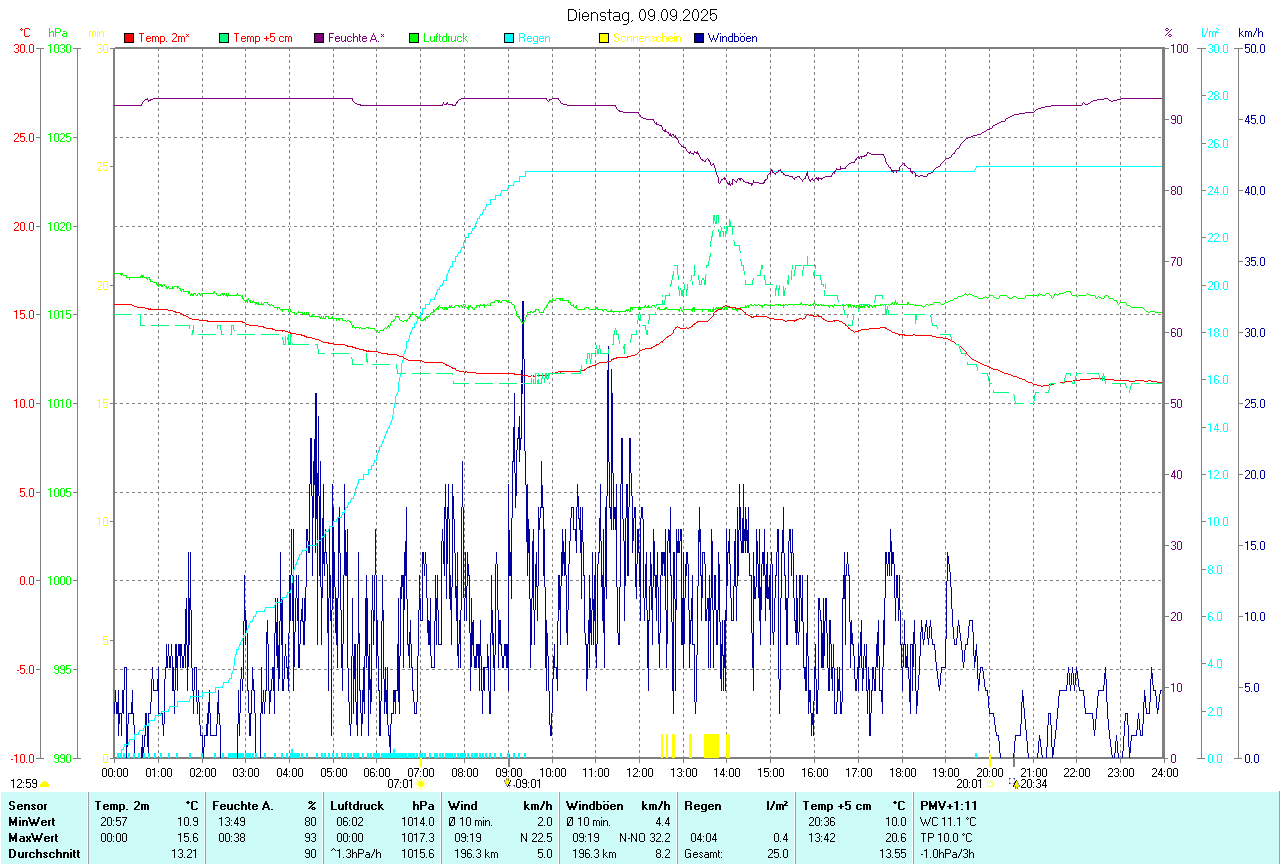Image resolution: width=1280 pixels, height=864 pixels.
Task: Select the Regen column header in table
Action: [701, 805]
